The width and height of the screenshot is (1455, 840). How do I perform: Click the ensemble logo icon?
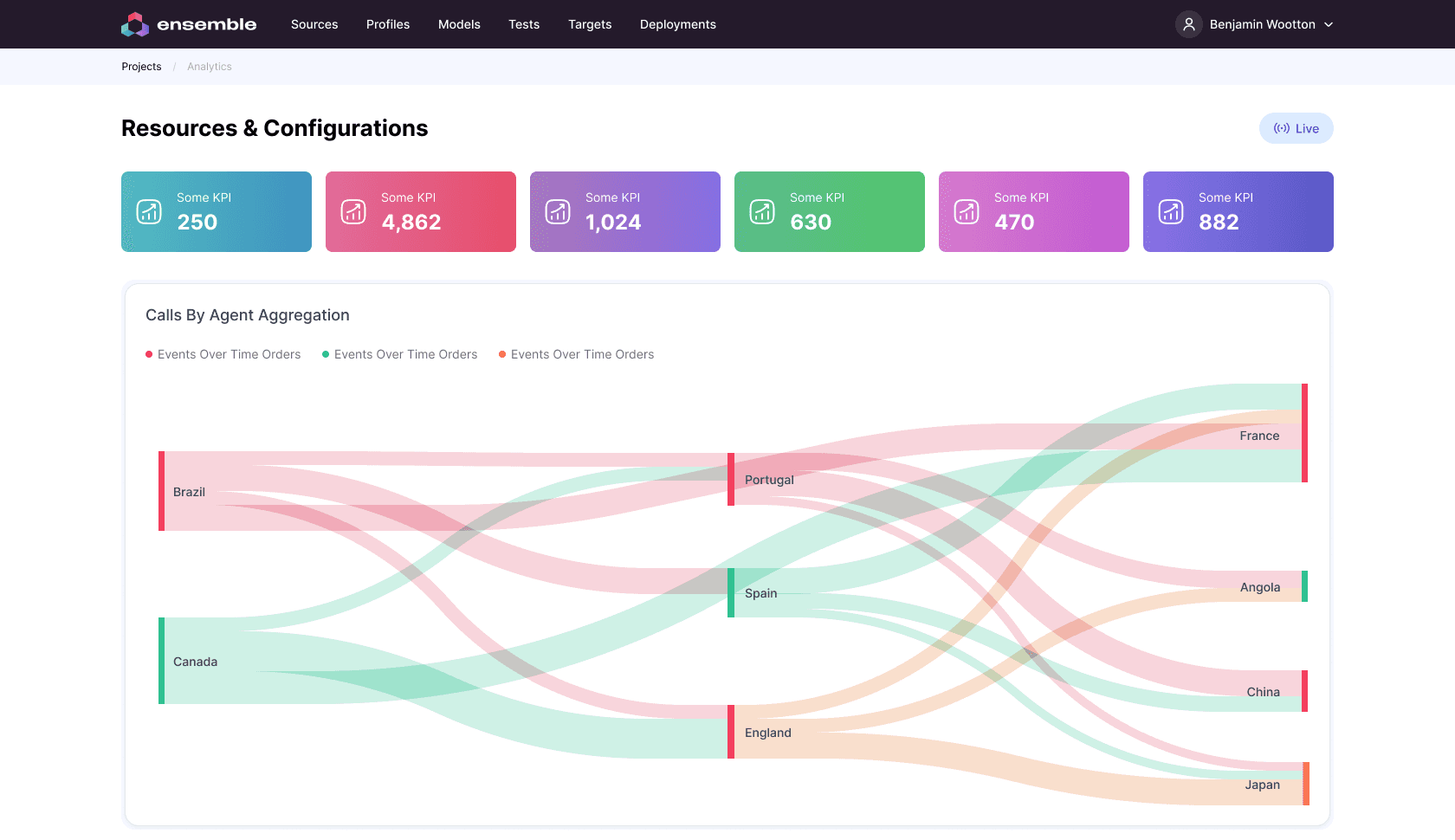tap(135, 24)
